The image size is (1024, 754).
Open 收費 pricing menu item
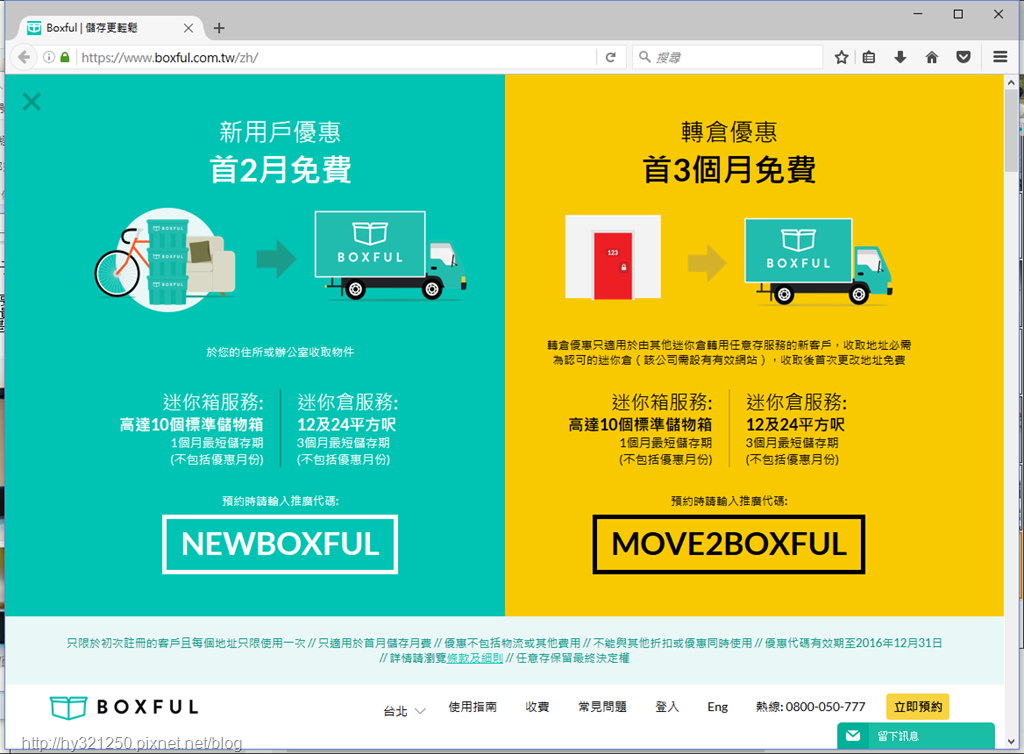pyautogui.click(x=537, y=707)
